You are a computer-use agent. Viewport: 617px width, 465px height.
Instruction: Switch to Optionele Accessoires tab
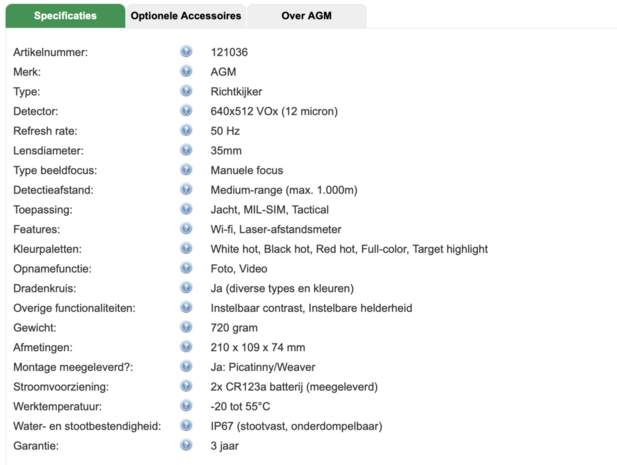186,16
